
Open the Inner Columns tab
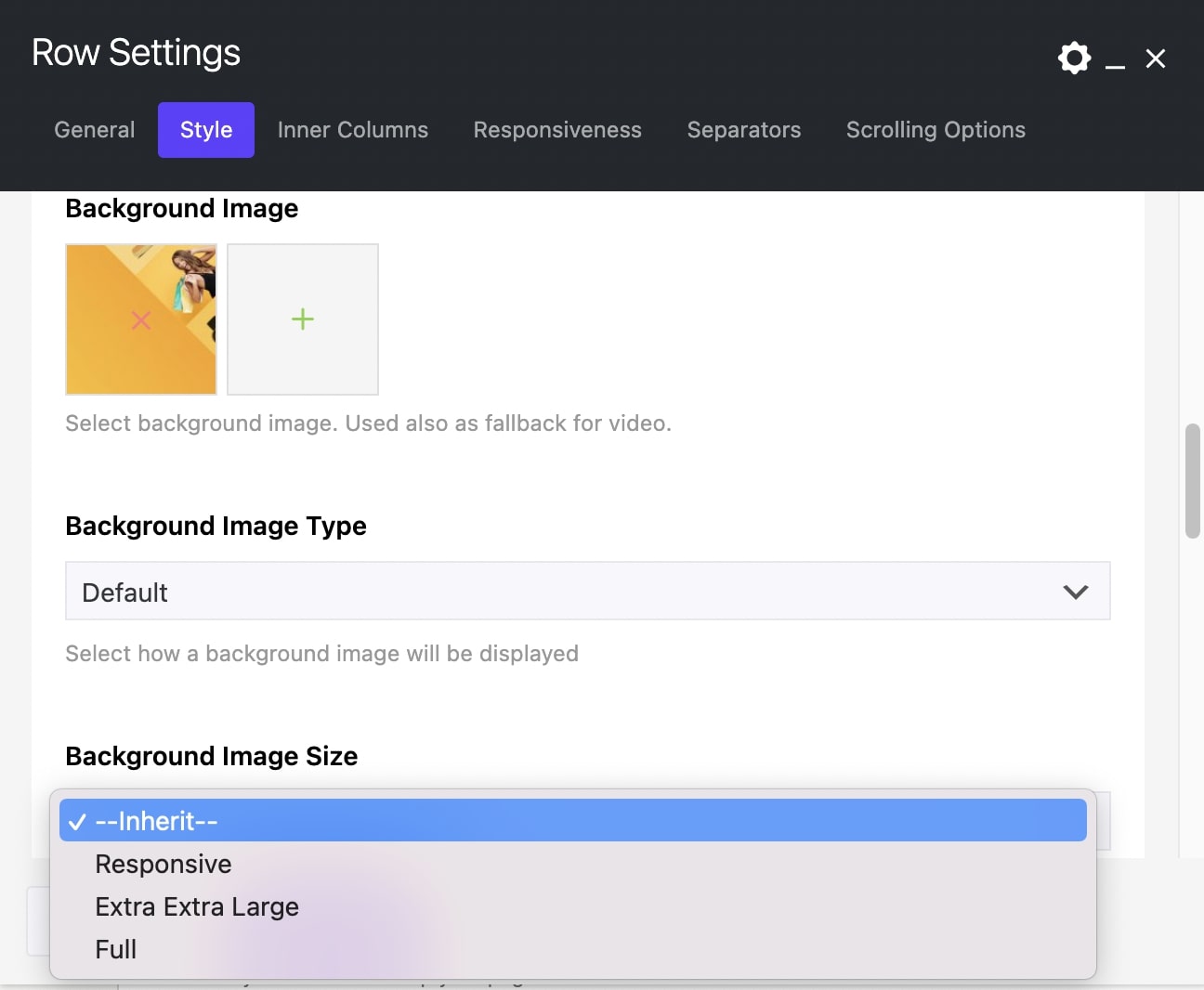tap(352, 130)
